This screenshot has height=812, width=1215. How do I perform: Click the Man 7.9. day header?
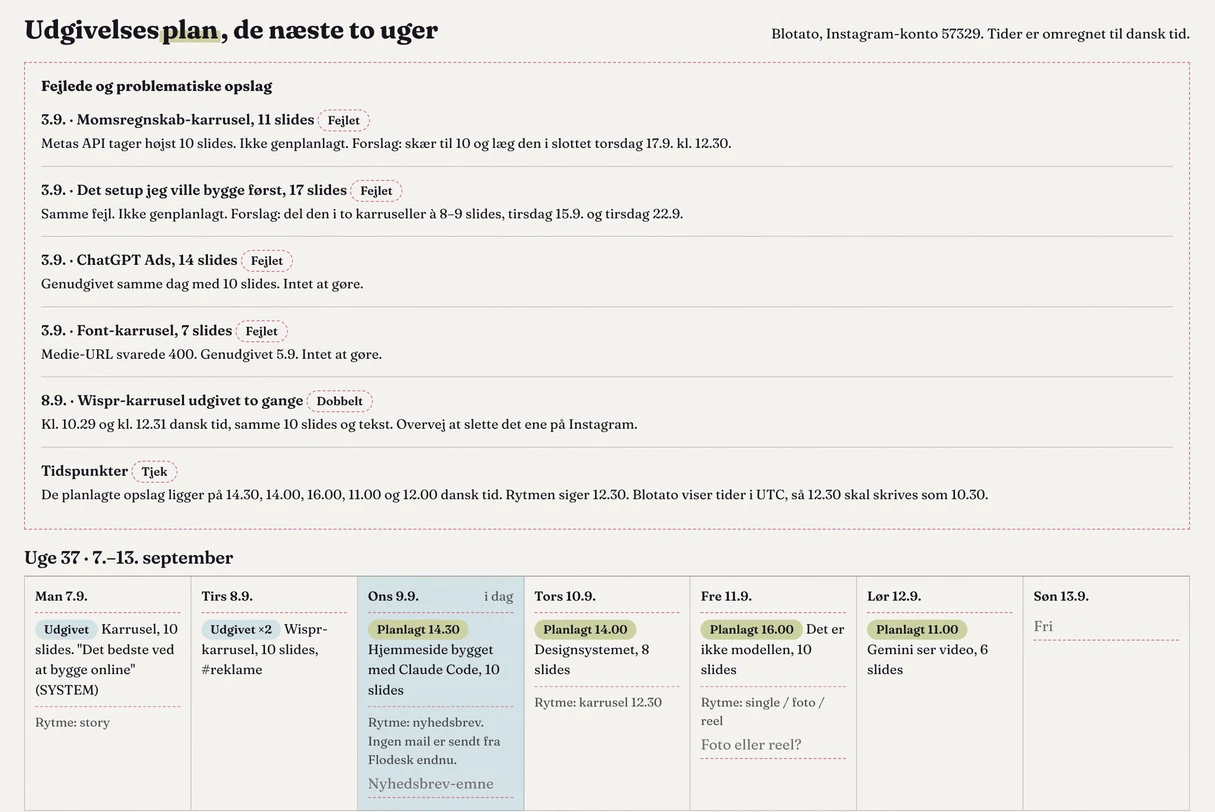61,596
